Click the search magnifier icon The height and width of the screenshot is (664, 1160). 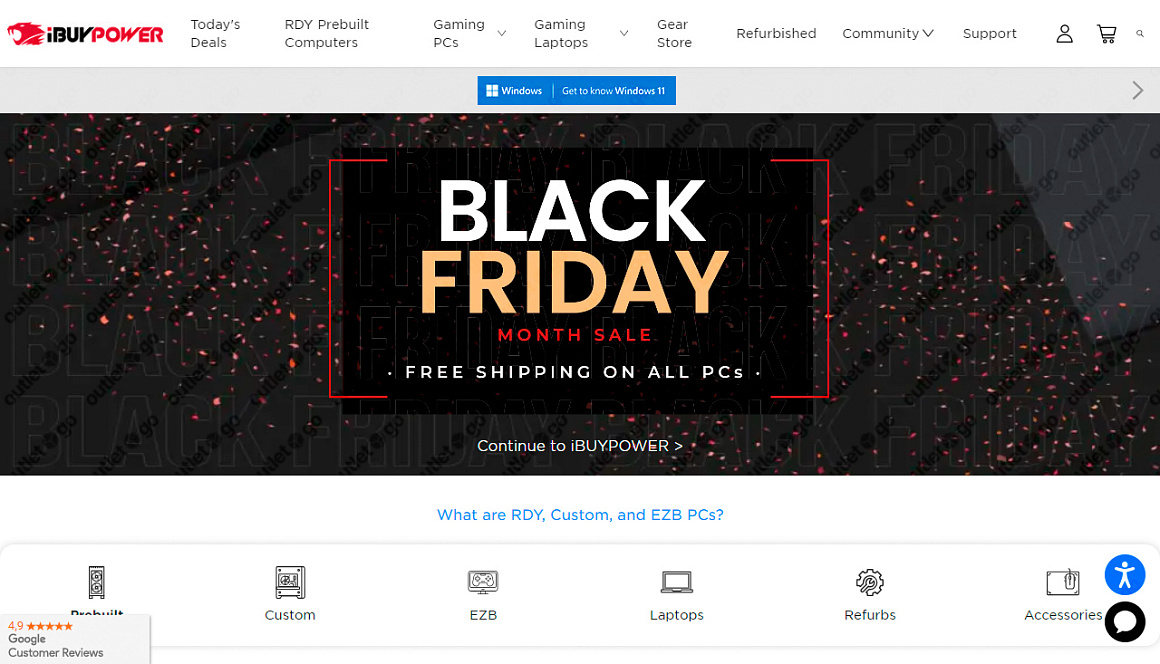[x=1140, y=33]
